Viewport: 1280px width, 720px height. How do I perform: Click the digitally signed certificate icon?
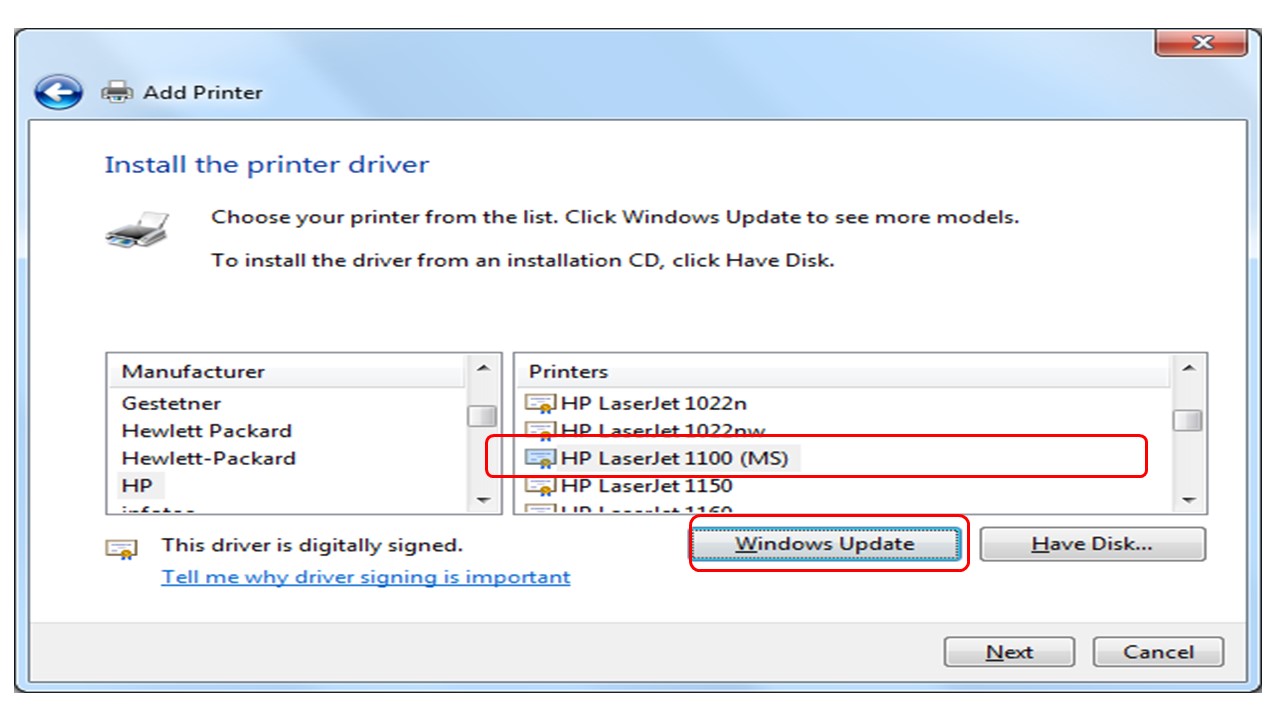pos(122,548)
